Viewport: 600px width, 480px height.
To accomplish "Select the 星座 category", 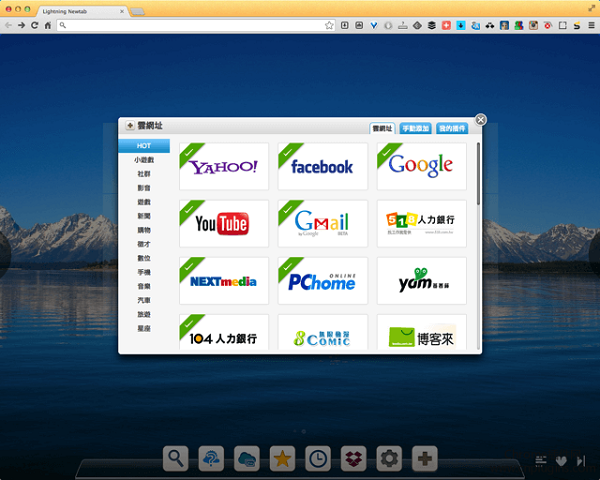I will (144, 328).
